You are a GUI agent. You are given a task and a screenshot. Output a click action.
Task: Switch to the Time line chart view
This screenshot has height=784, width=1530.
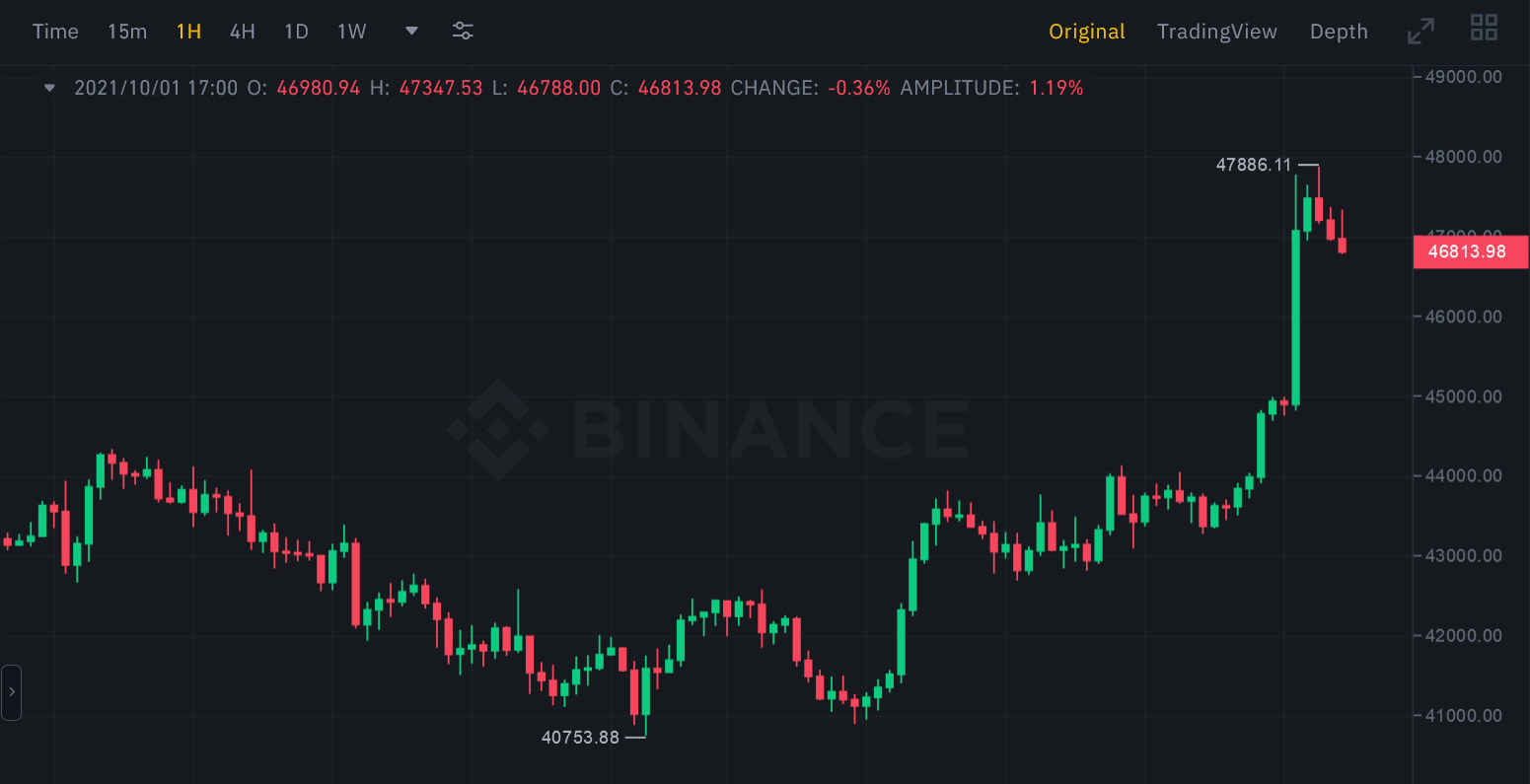[x=55, y=32]
